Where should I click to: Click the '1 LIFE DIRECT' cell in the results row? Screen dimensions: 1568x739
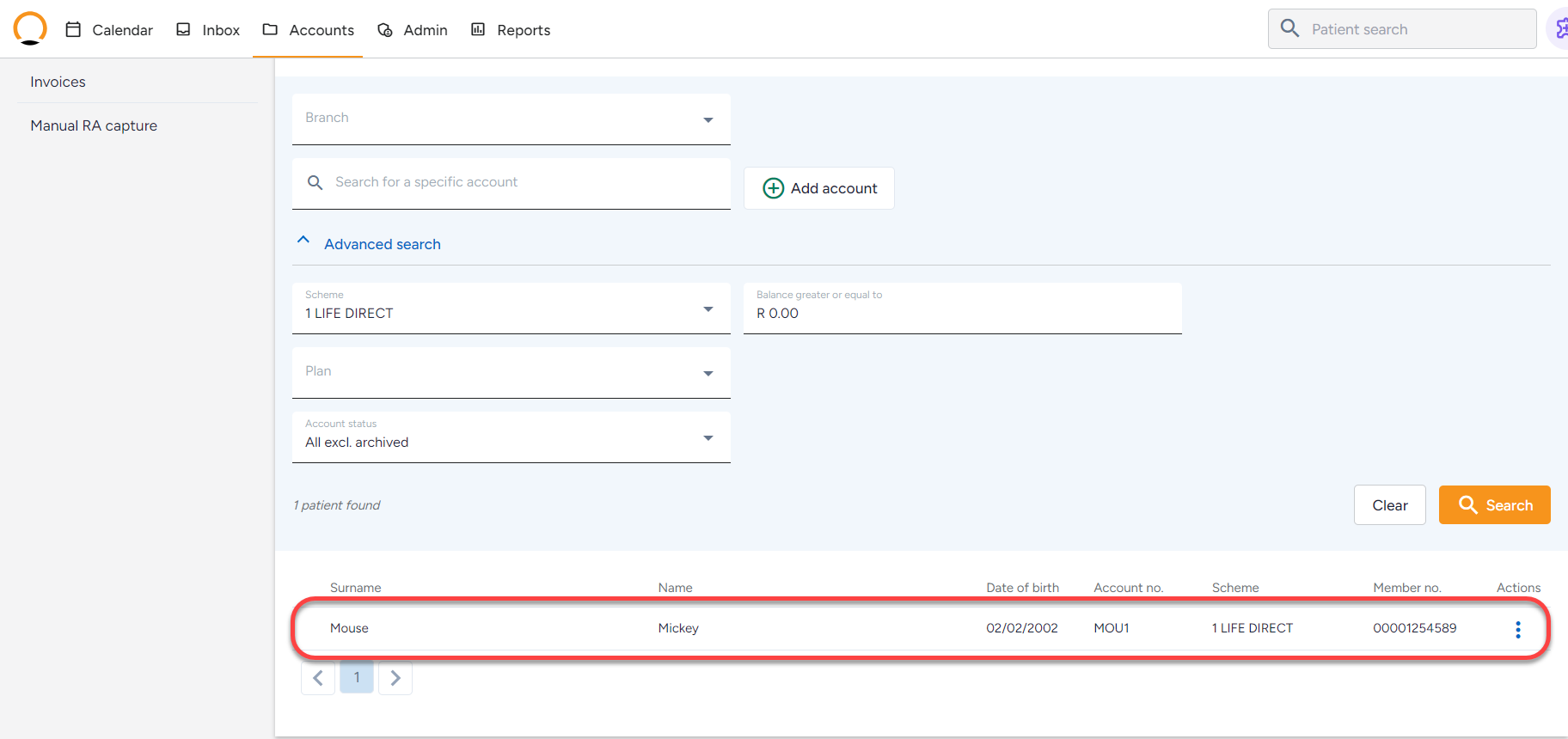click(1253, 628)
